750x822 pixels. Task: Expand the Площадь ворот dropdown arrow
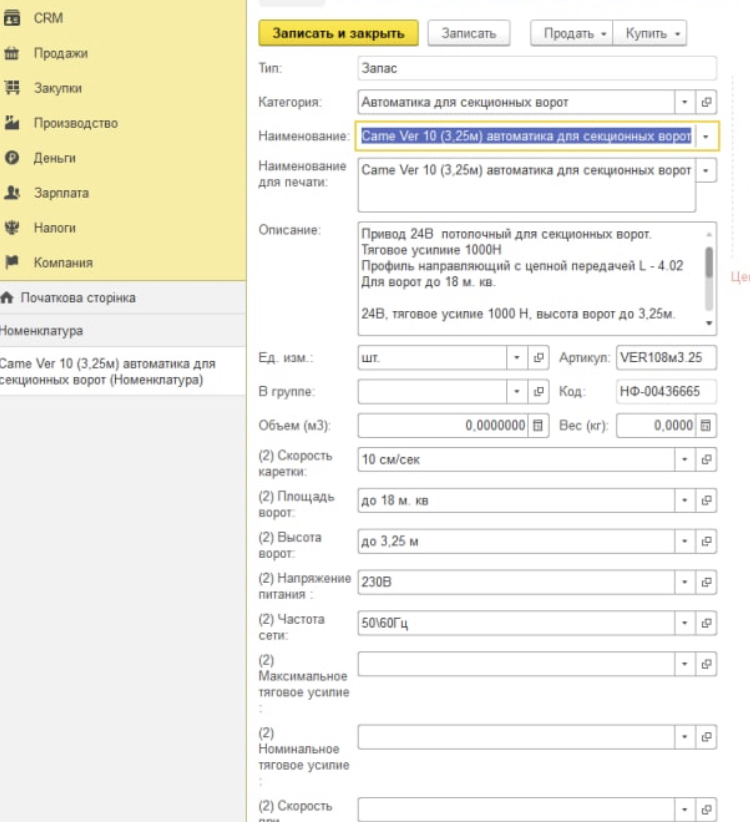(684, 500)
